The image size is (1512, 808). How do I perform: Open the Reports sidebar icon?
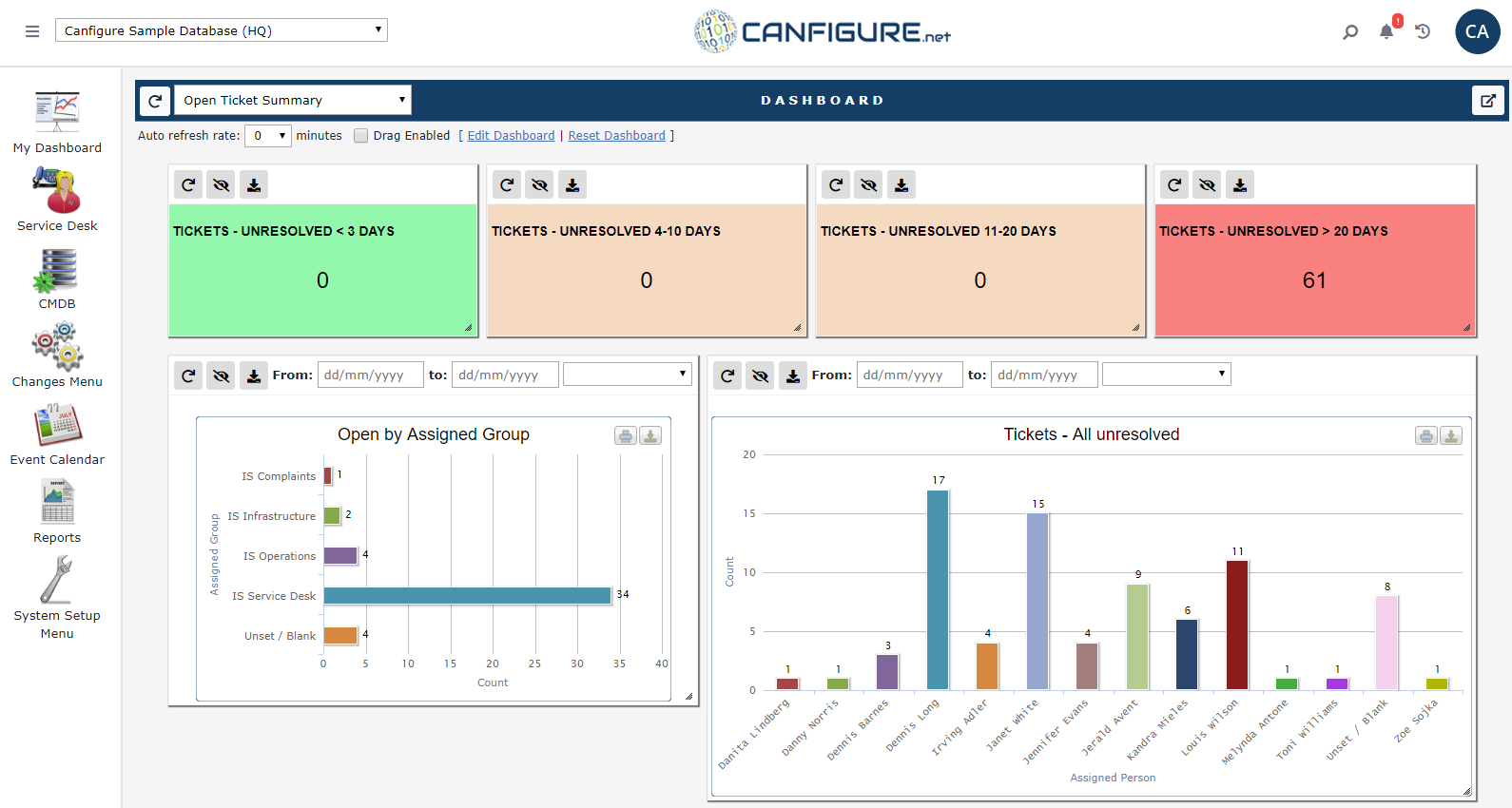click(57, 502)
